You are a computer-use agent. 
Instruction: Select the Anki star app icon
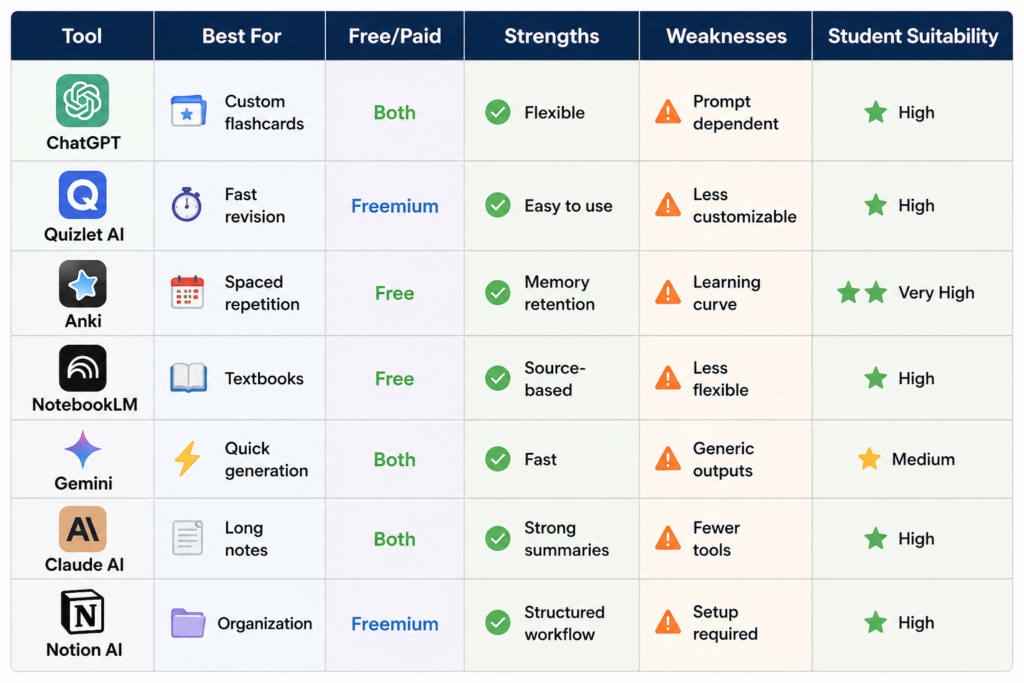point(82,283)
